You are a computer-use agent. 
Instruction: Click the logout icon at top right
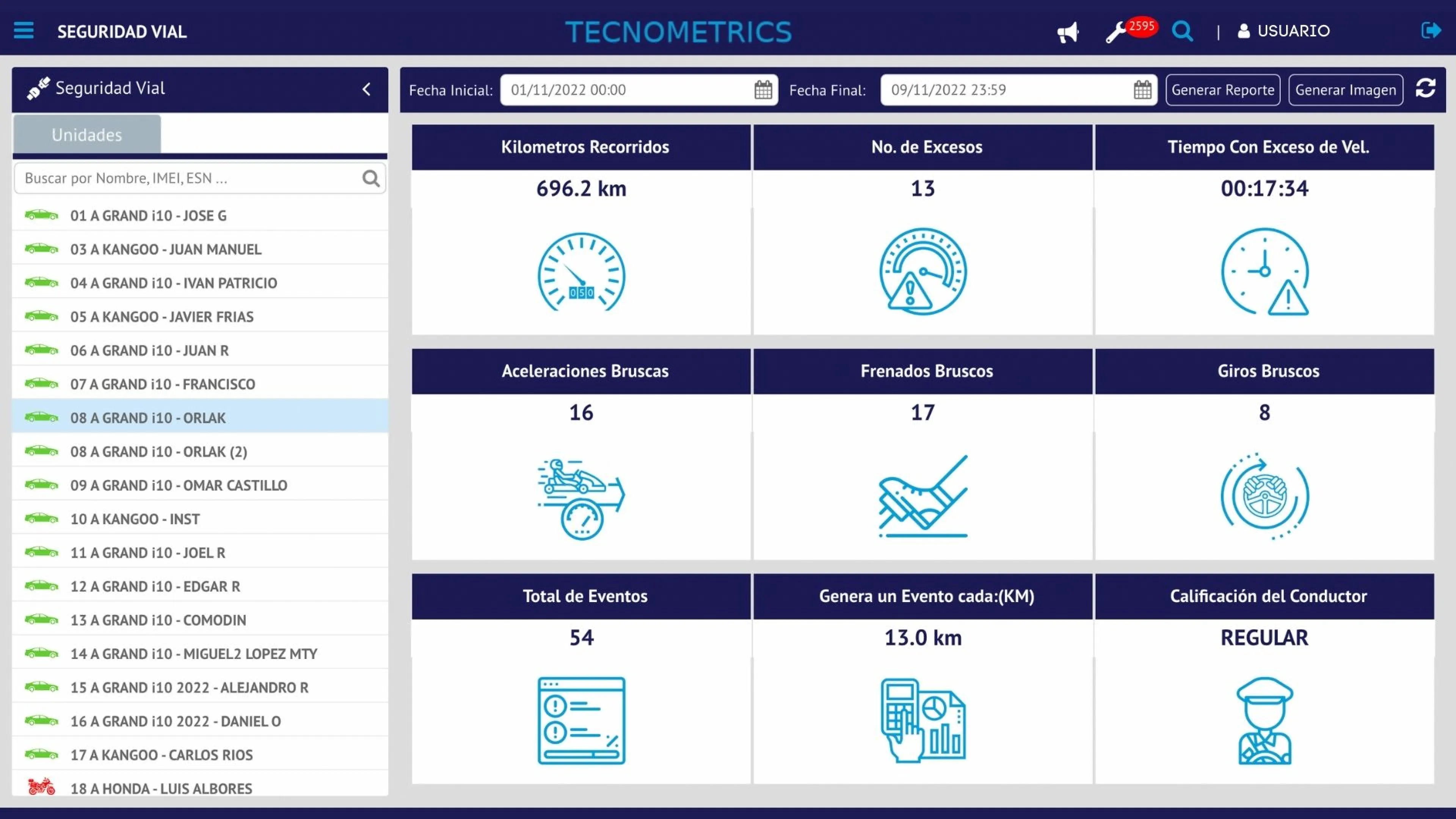1431,30
